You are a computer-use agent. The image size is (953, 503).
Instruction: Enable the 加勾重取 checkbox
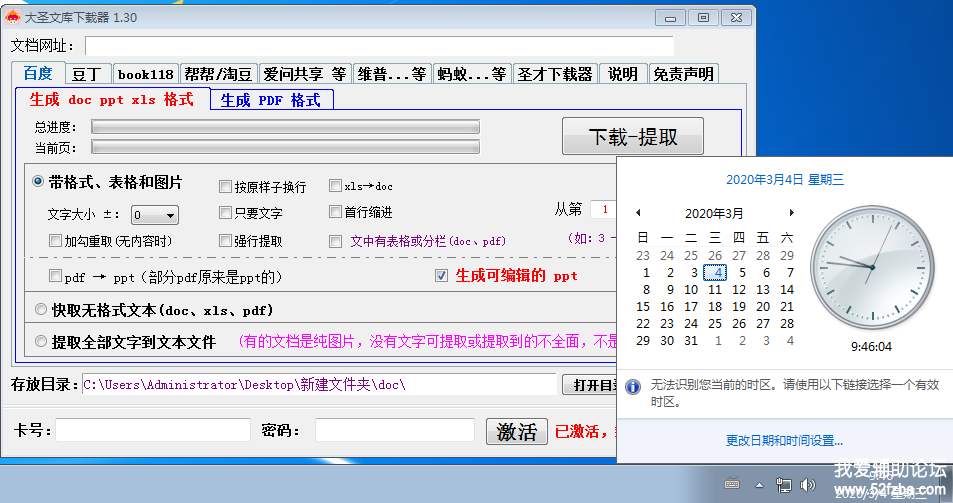pyautogui.click(x=55, y=241)
